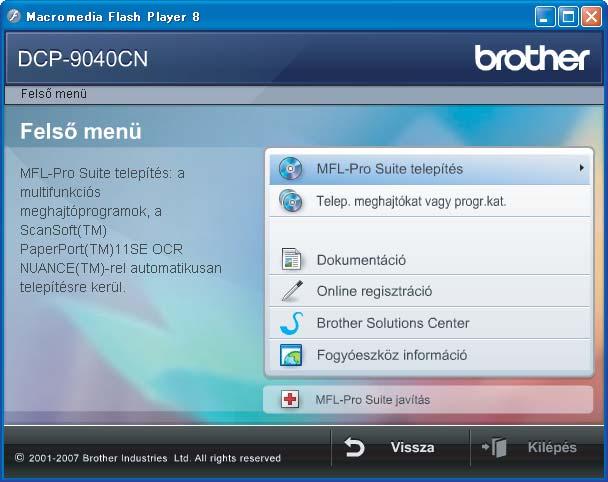Viewport: 608px width, 482px height.
Task: Click the brother logo in the header
Action: click(532, 58)
